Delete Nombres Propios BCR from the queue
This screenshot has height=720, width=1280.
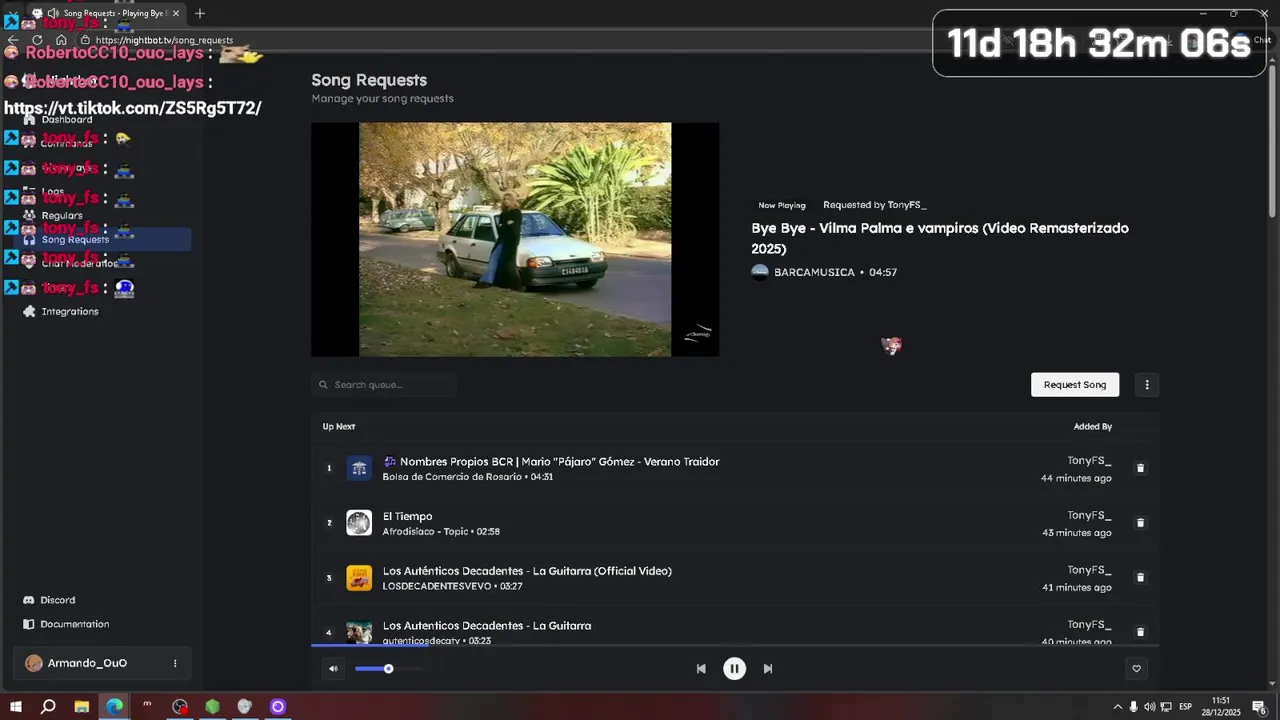point(1140,468)
